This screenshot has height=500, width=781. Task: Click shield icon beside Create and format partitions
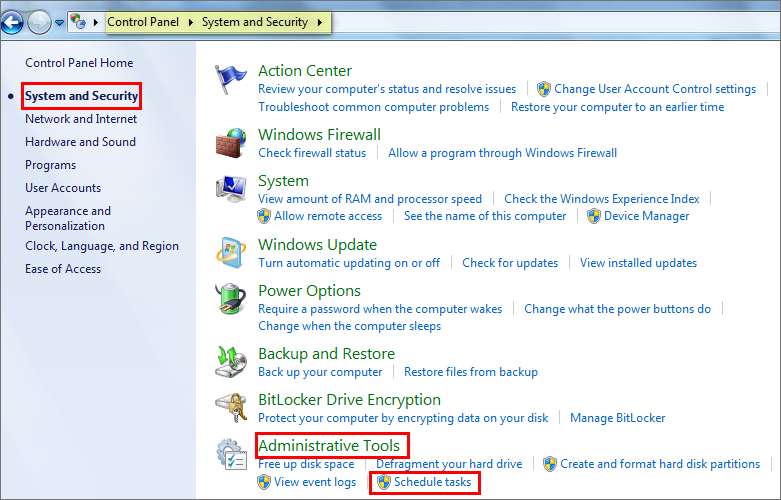[549, 464]
